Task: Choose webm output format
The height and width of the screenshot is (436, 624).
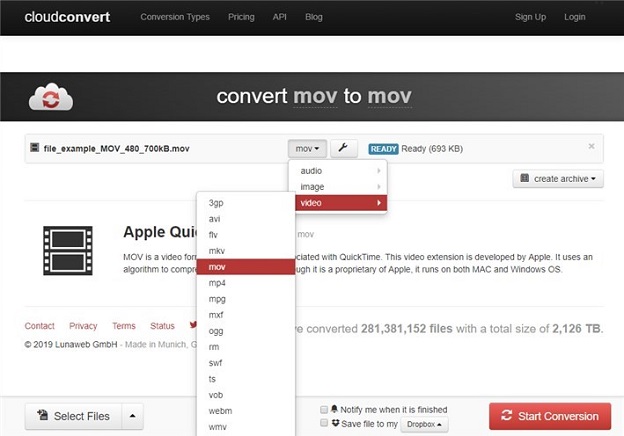Action: click(246, 411)
